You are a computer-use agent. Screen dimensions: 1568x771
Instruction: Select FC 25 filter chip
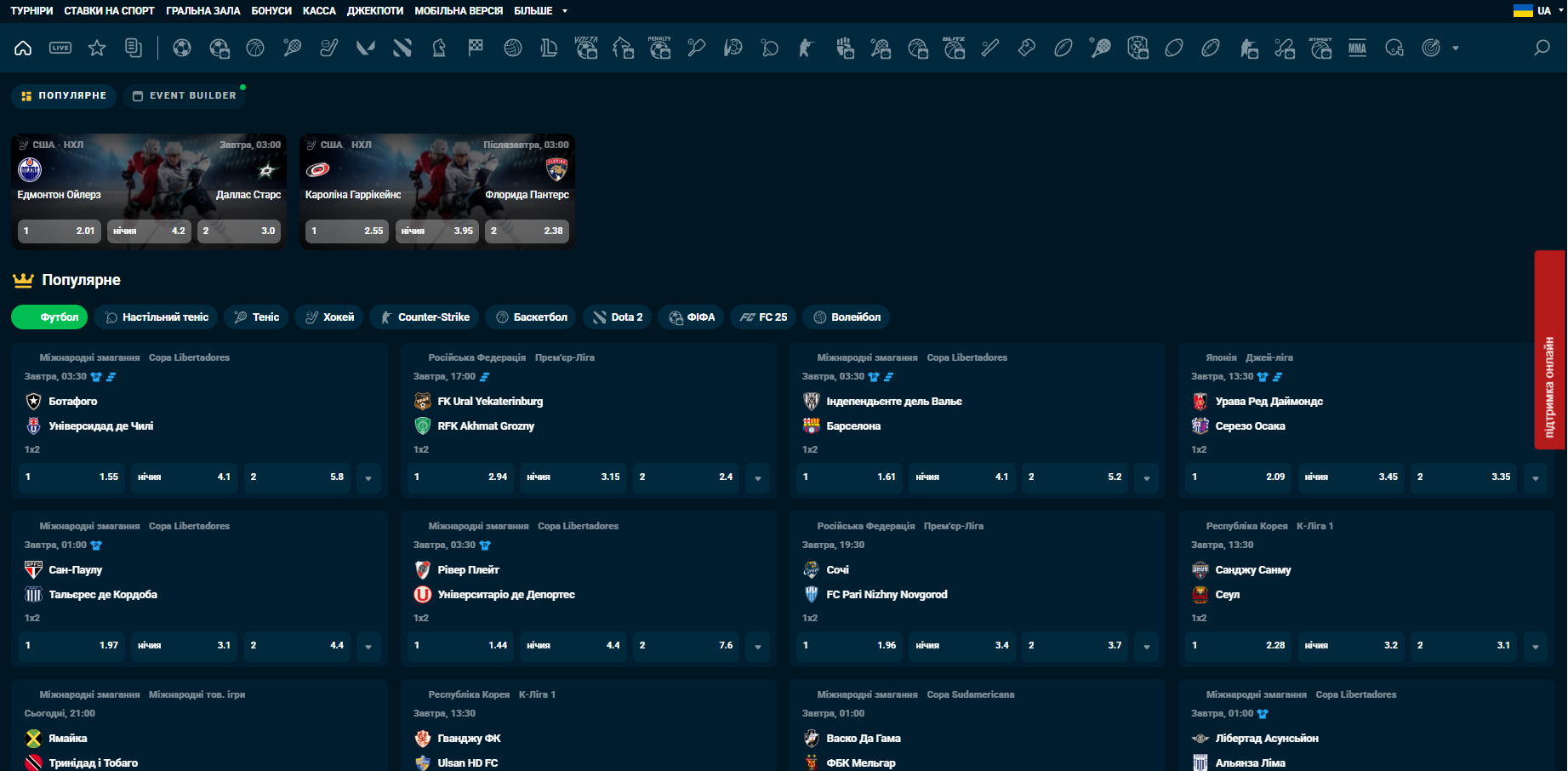763,317
